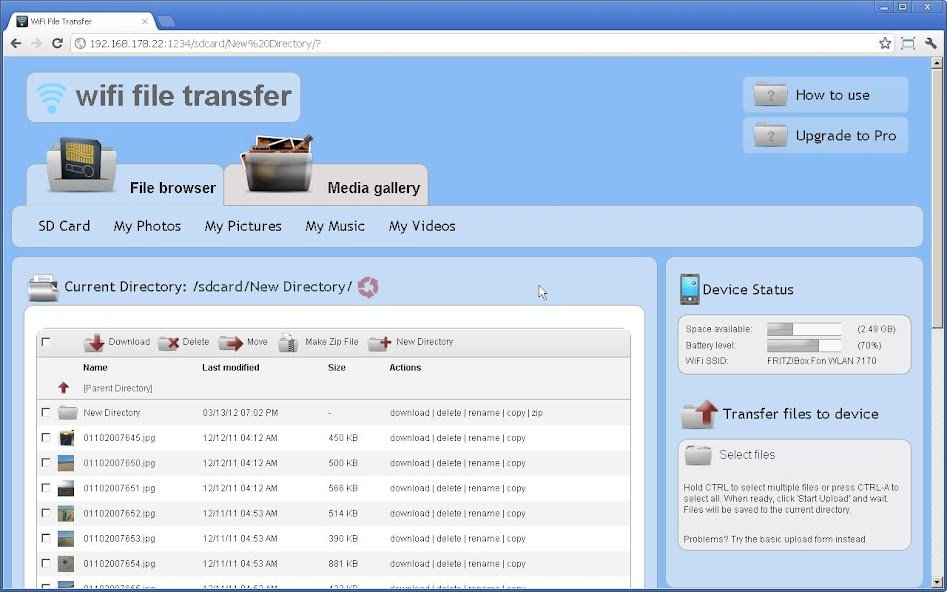Open the My Pictures section

coord(243,226)
